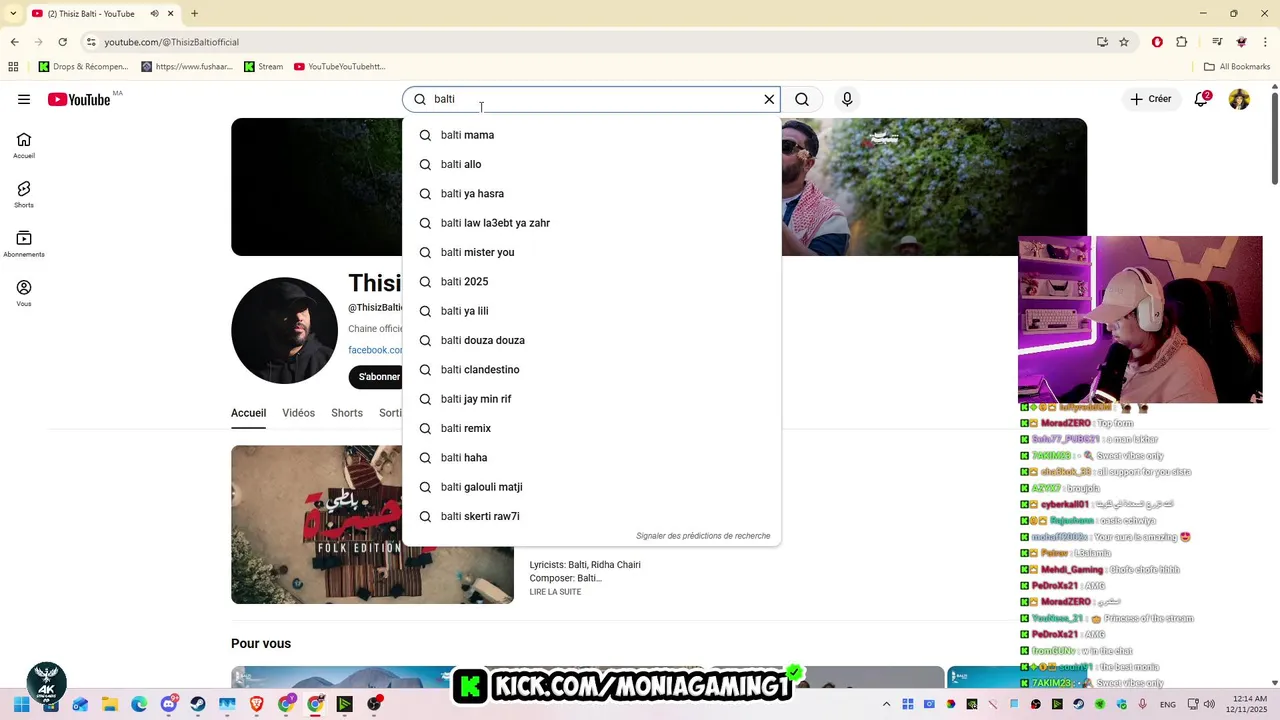1280x720 pixels.
Task: Open the Stream bookmark
Action: 264,67
